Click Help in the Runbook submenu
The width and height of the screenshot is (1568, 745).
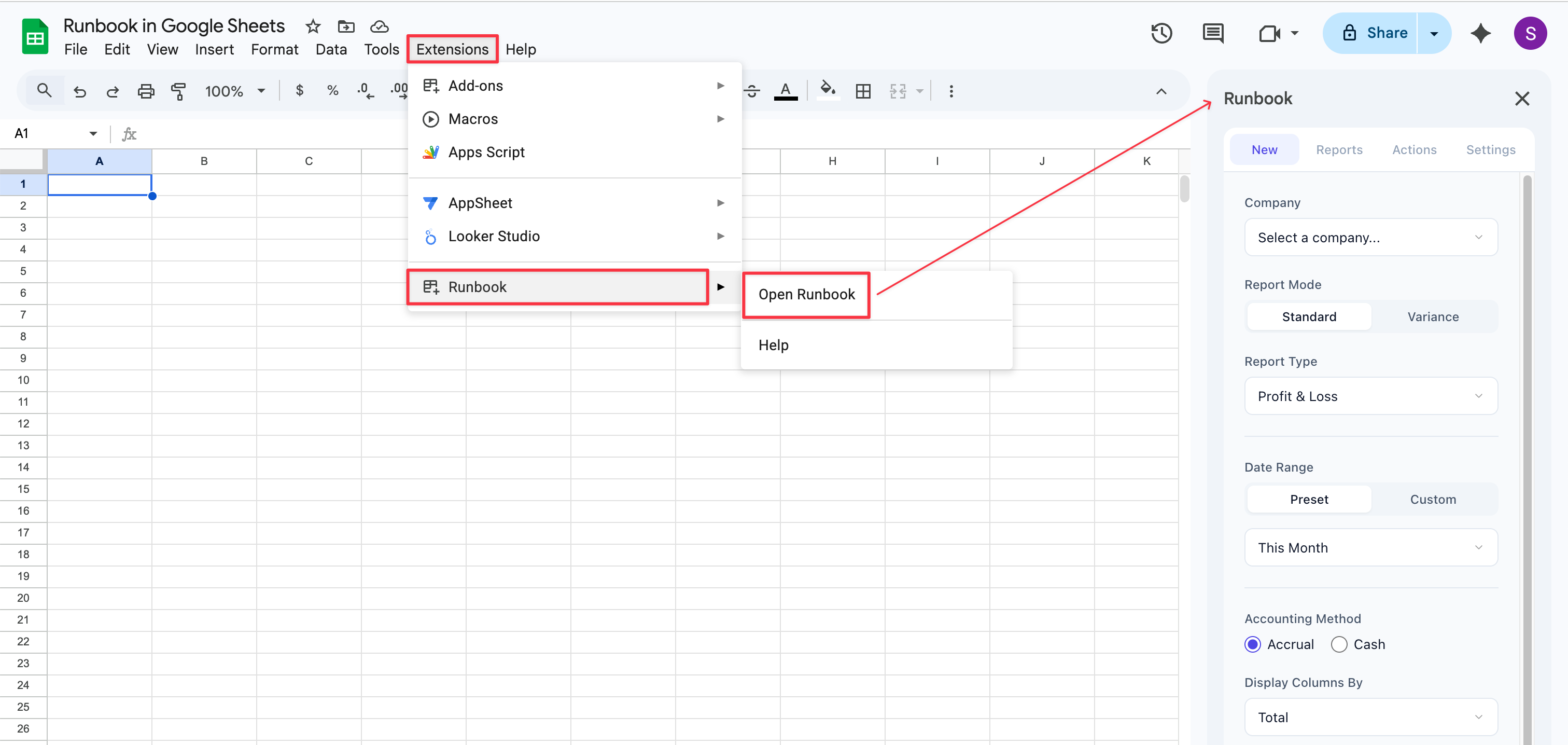coord(773,345)
